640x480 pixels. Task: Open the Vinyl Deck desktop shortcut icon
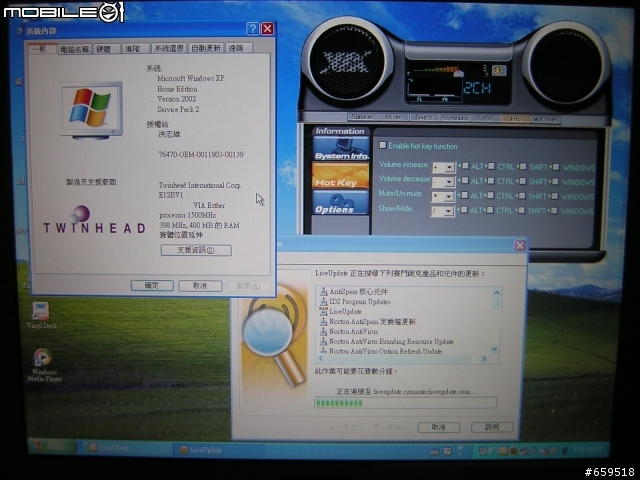point(41,312)
